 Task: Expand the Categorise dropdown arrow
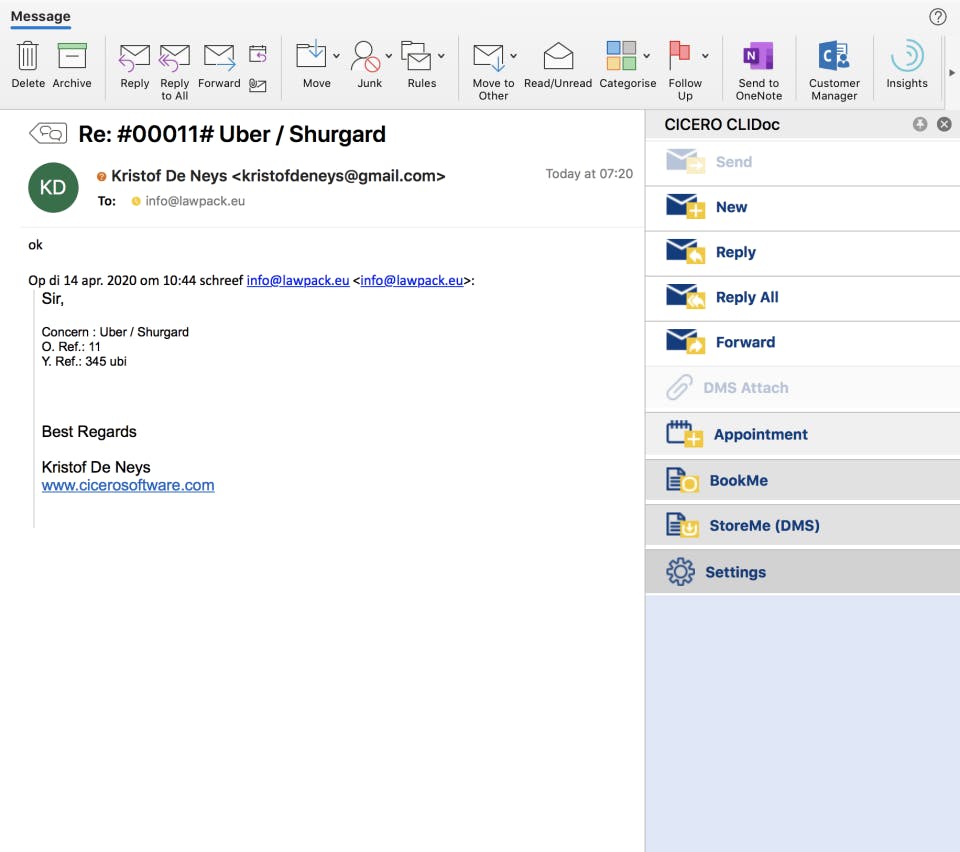pyautogui.click(x=646, y=56)
